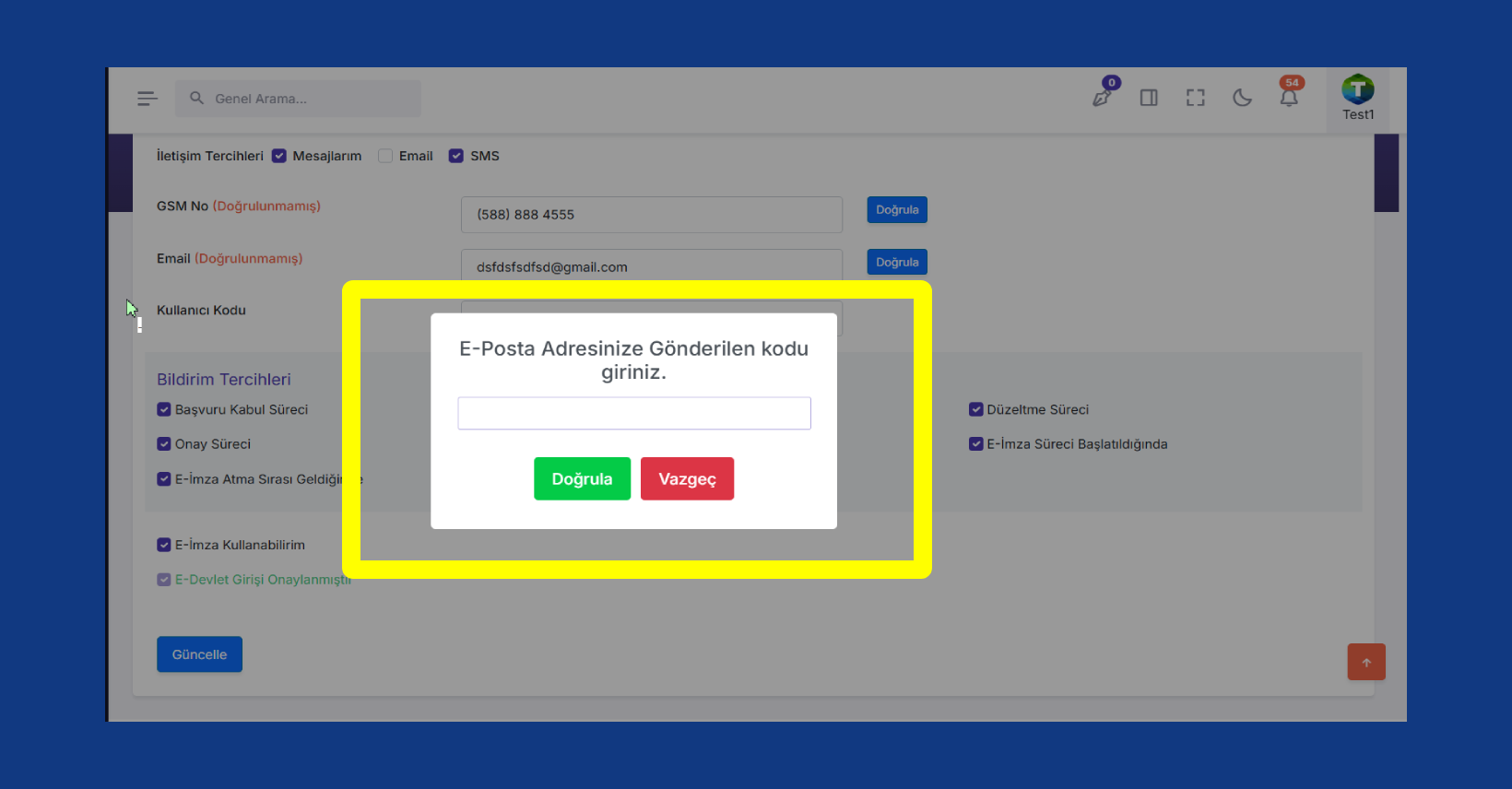Click scroll-to-top red arrow button
Screen dimensions: 1512x789
point(1366,662)
